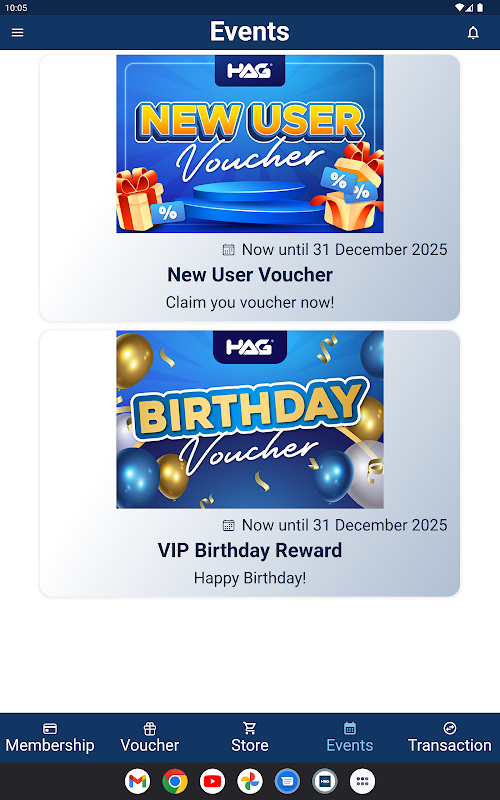Click the Claim you voucher now text
The image size is (500, 800).
tap(250, 302)
